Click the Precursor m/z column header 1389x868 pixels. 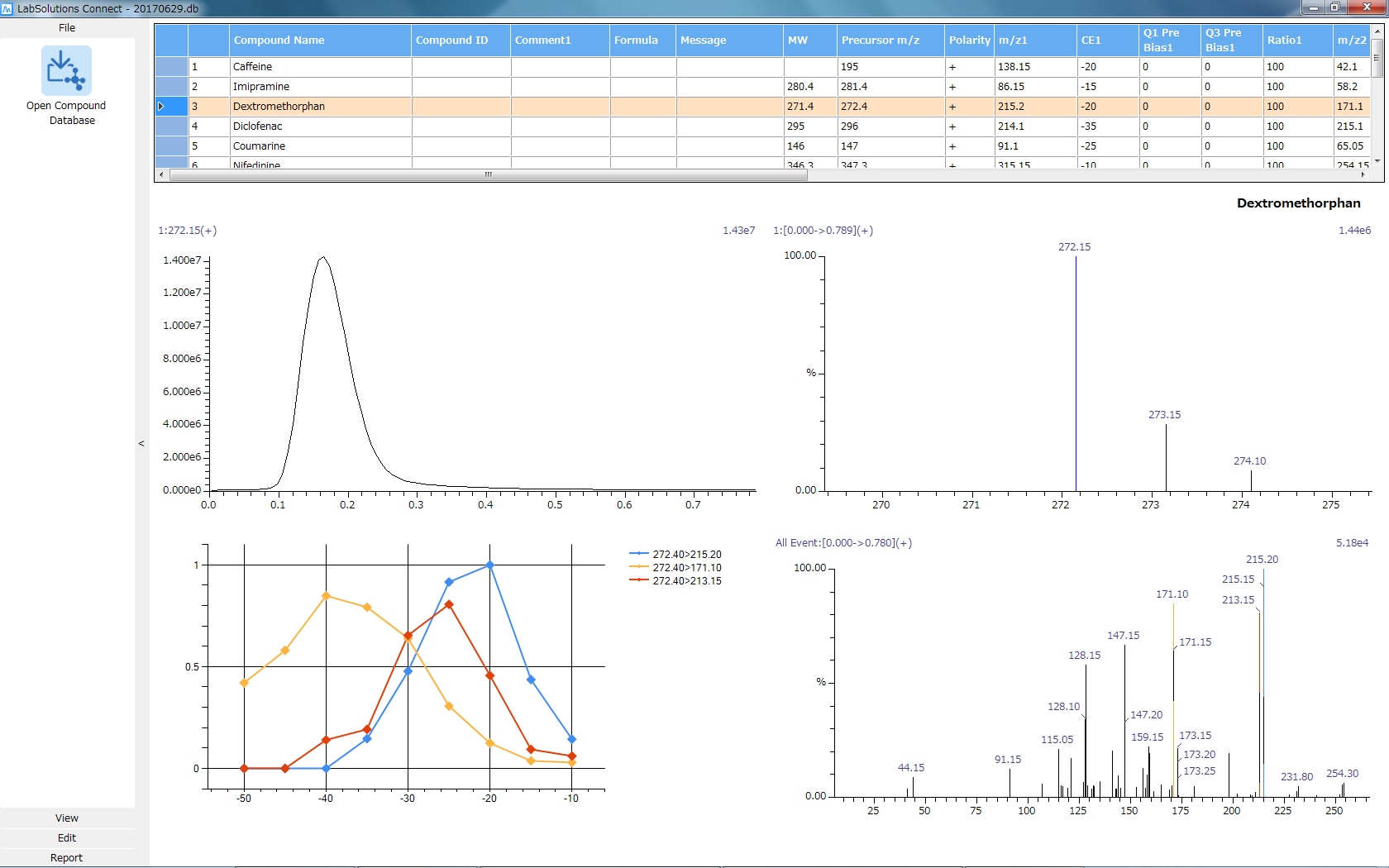[x=881, y=41]
